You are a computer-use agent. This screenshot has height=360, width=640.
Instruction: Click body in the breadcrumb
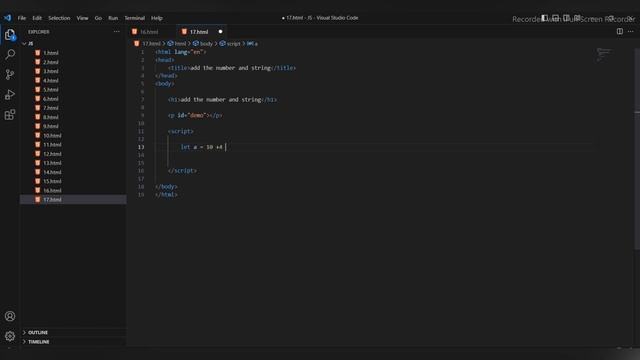pos(203,44)
